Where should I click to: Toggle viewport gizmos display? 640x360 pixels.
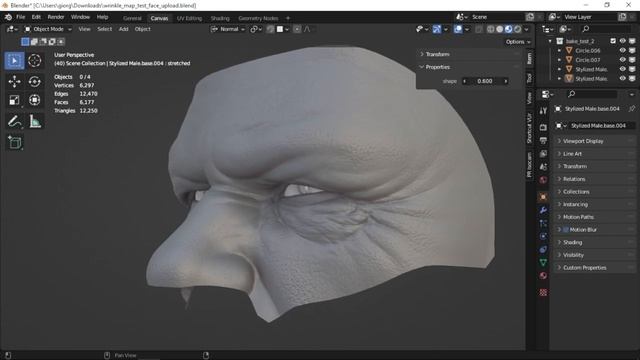[437, 29]
